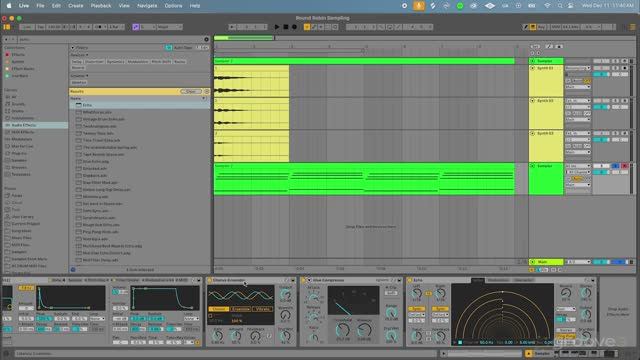Click the macOS Spotlight search icon
Viewport: 640px width, 360px height.
560,6
